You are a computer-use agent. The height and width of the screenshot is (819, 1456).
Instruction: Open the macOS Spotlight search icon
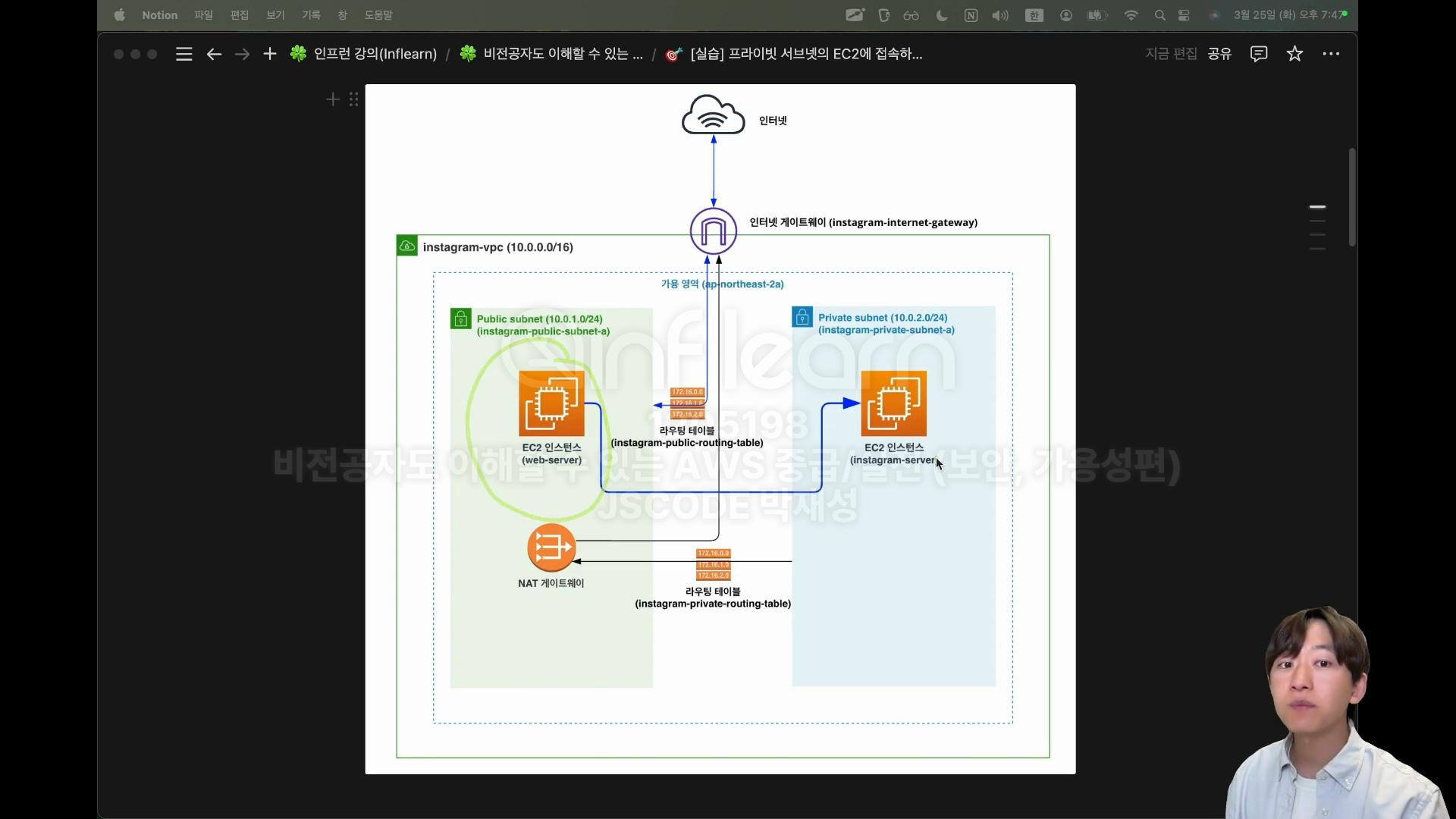coord(1159,15)
